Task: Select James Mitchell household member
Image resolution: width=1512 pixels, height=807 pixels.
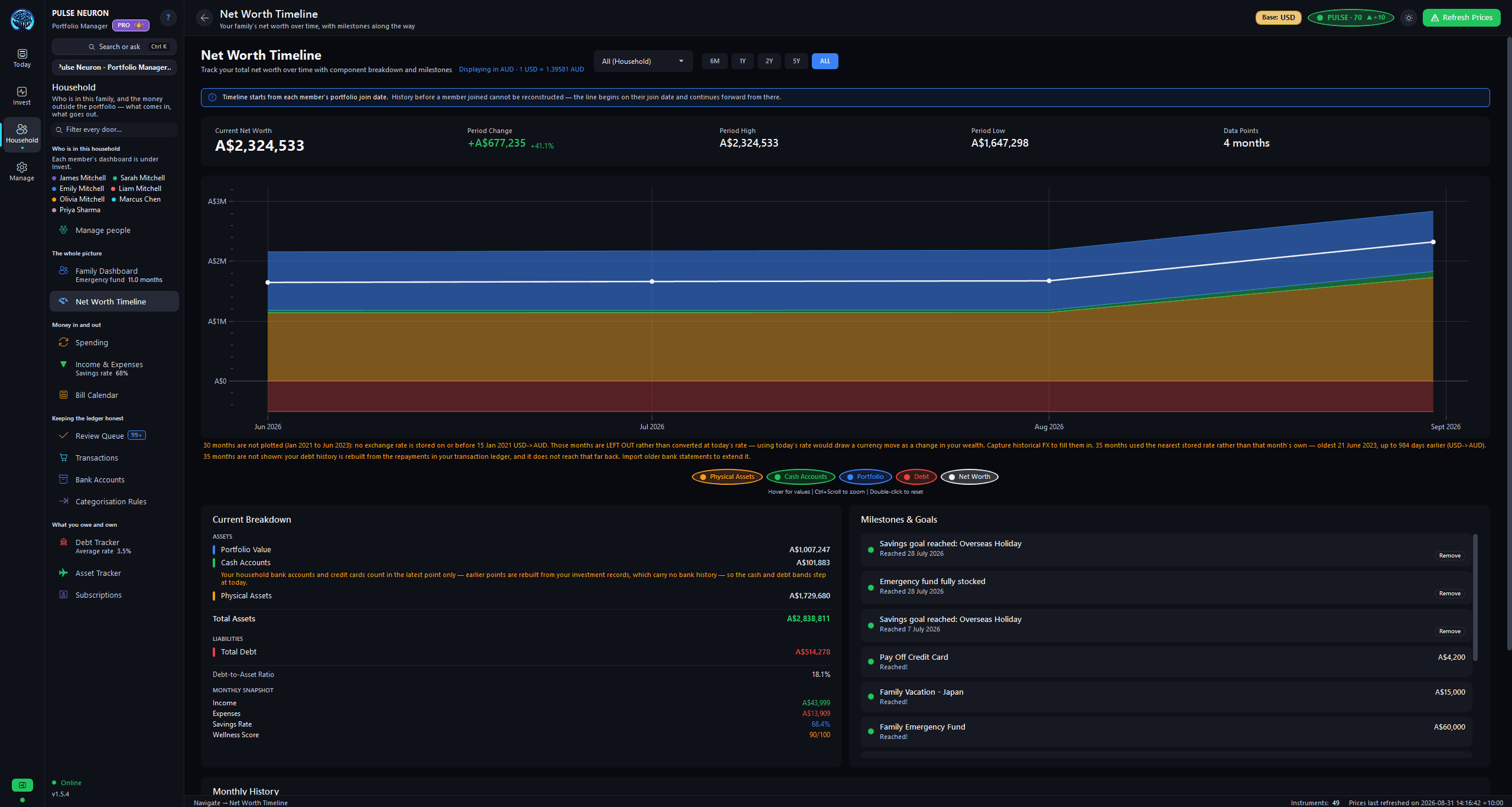Action: pyautogui.click(x=79, y=178)
